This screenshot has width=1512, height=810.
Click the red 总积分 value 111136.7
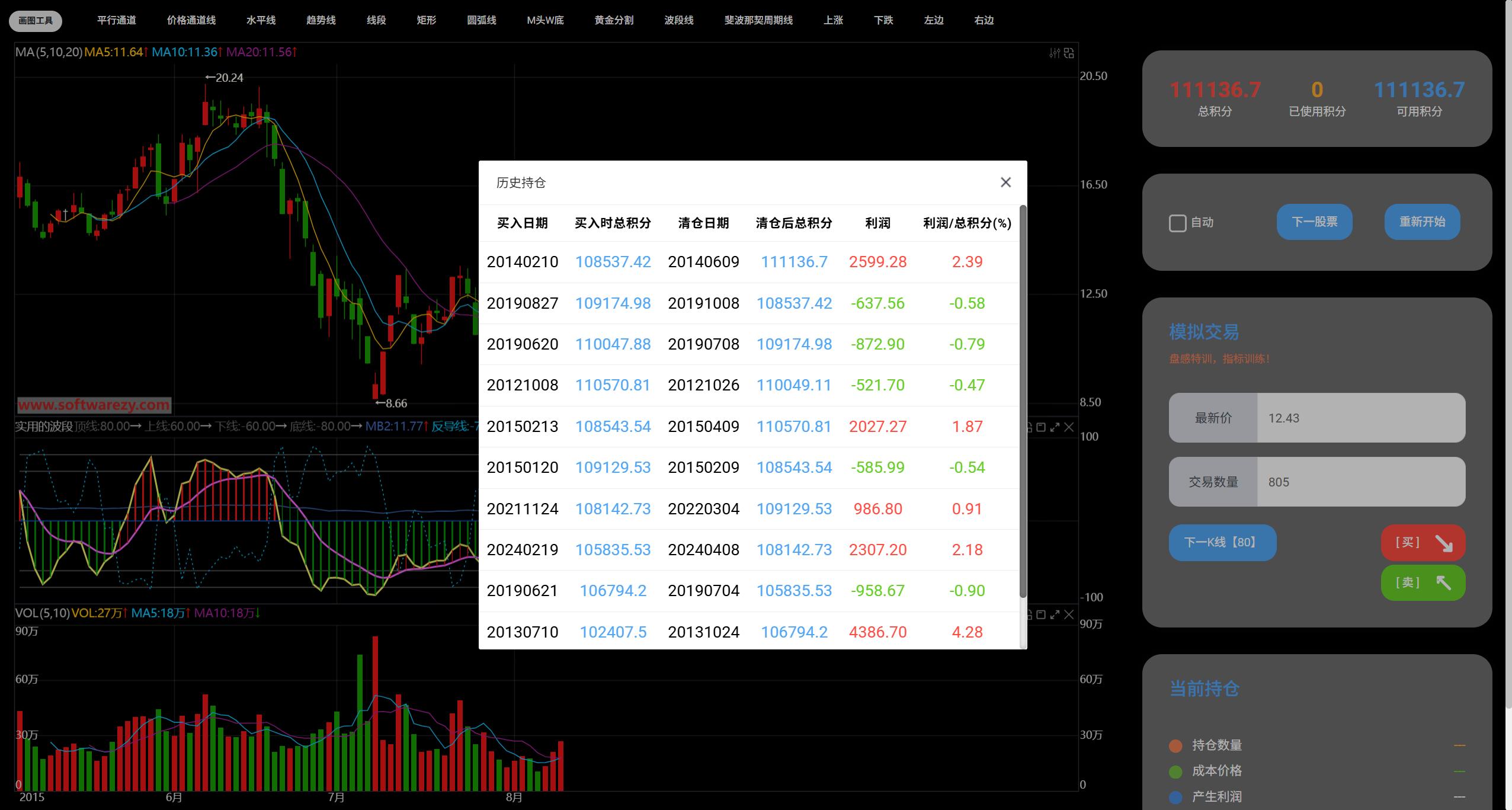pyautogui.click(x=1215, y=90)
